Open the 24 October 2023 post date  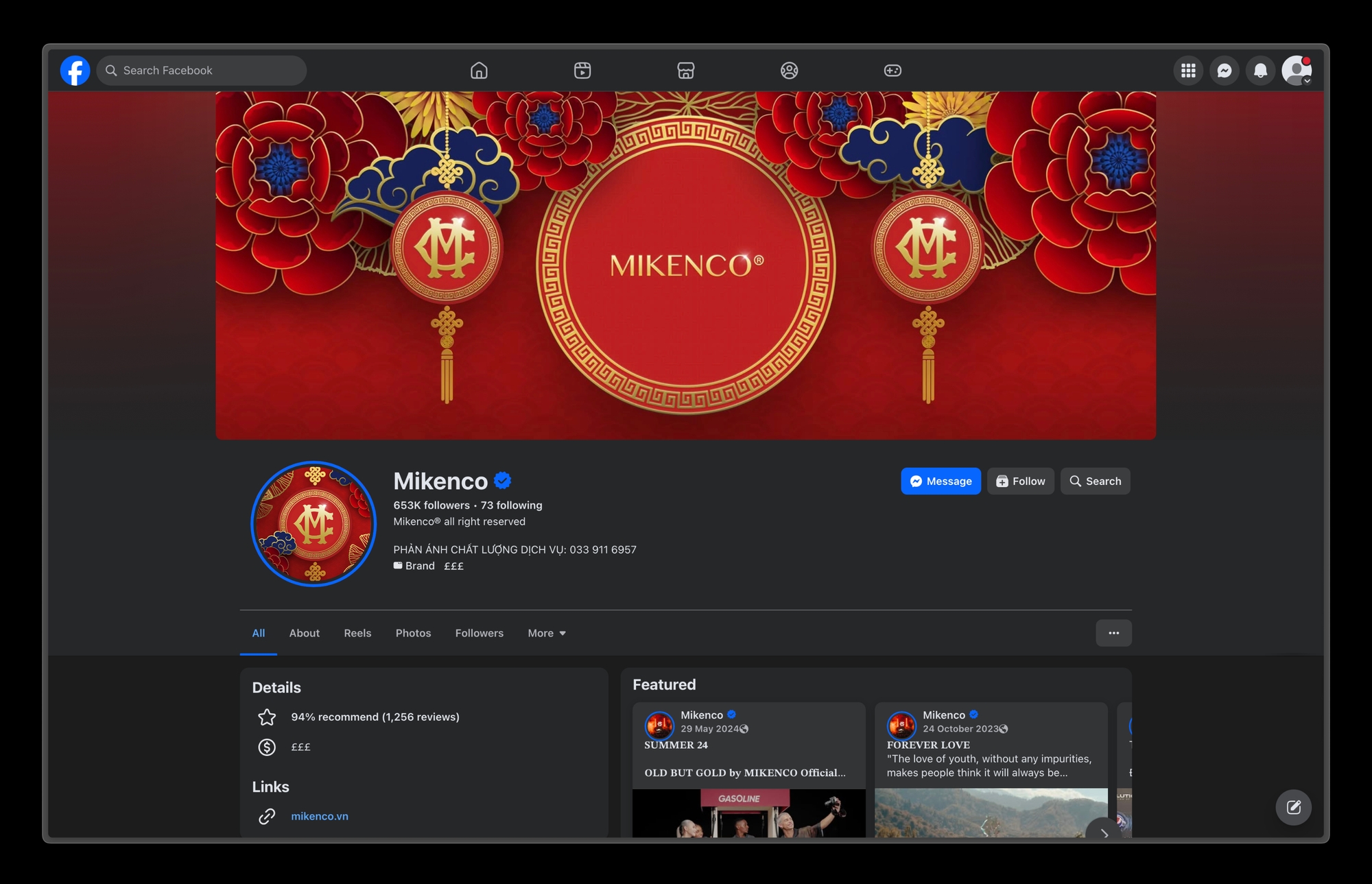coord(960,729)
